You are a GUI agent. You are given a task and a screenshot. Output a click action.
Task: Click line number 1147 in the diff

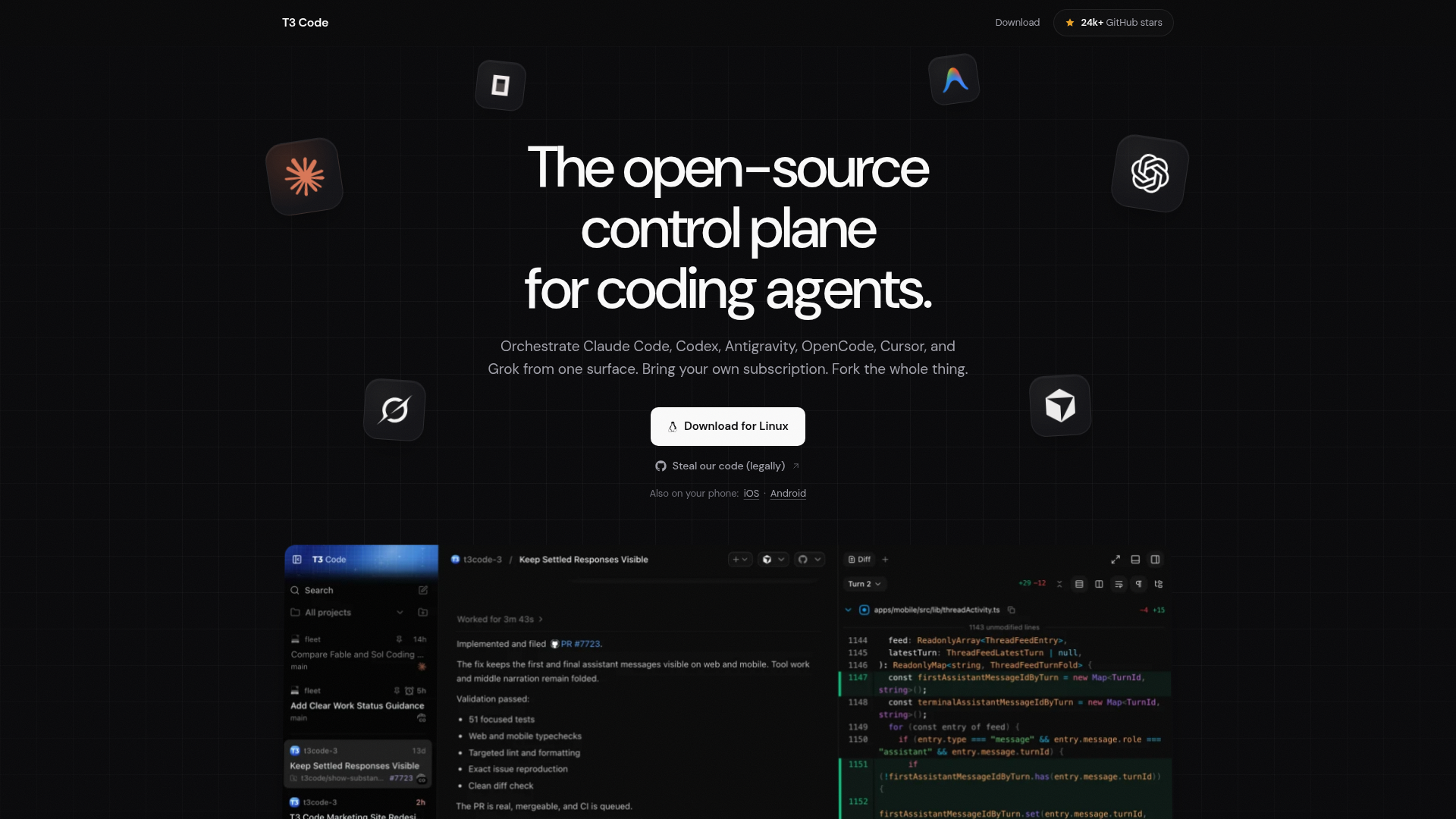click(858, 677)
